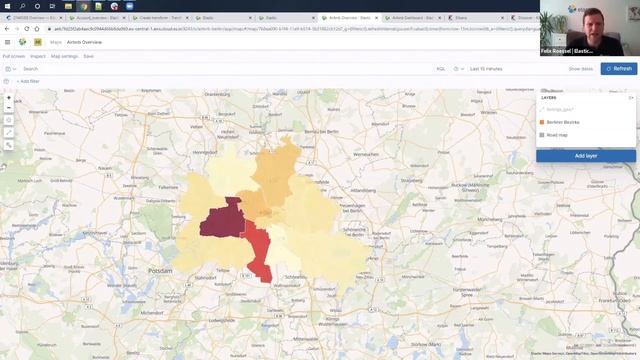The image size is (640, 360).
Task: Switch to Chrome in the taskbar
Action: point(84,6)
